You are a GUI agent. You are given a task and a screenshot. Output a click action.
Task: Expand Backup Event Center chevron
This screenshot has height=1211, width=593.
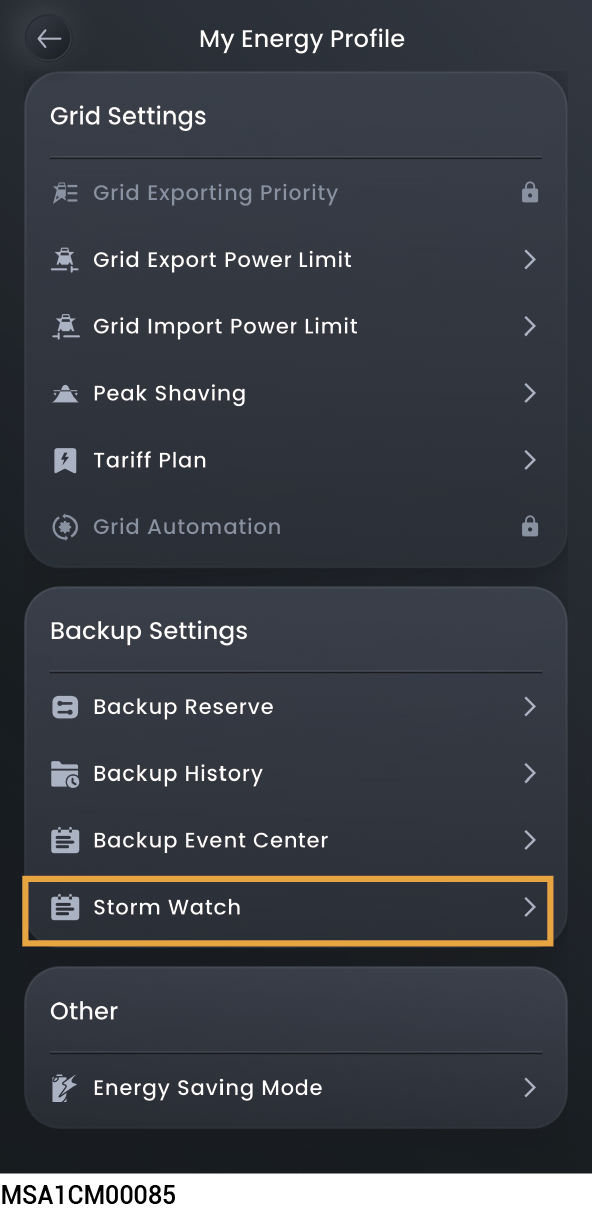[530, 841]
